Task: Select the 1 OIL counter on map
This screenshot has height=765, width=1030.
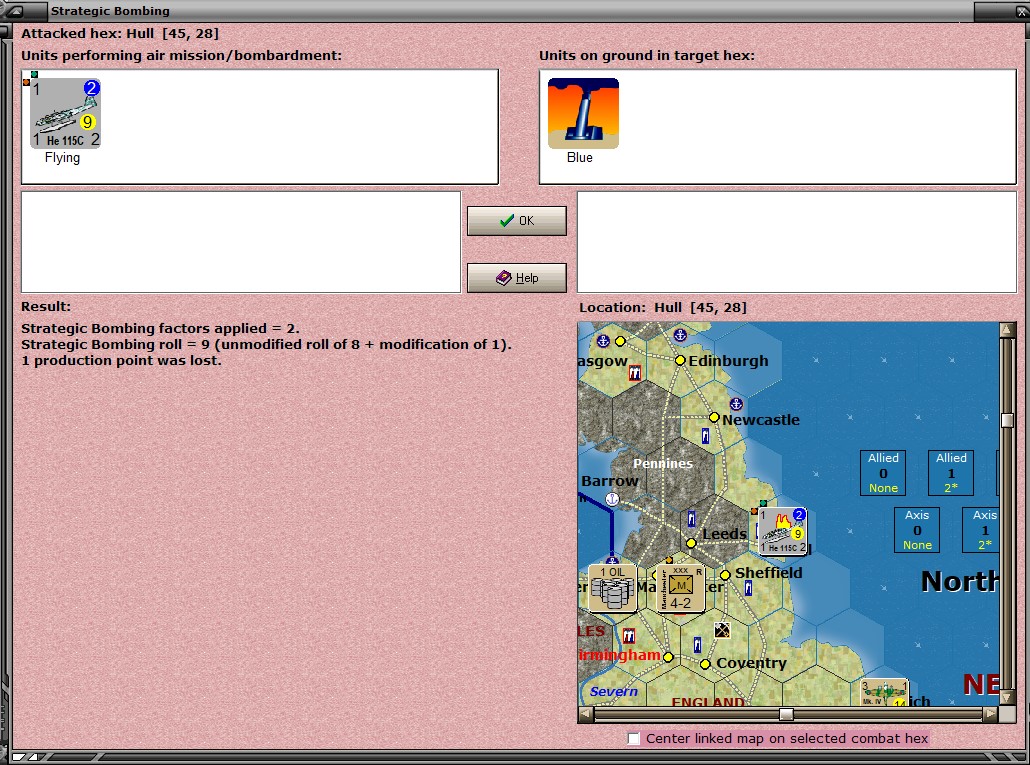Action: [612, 588]
